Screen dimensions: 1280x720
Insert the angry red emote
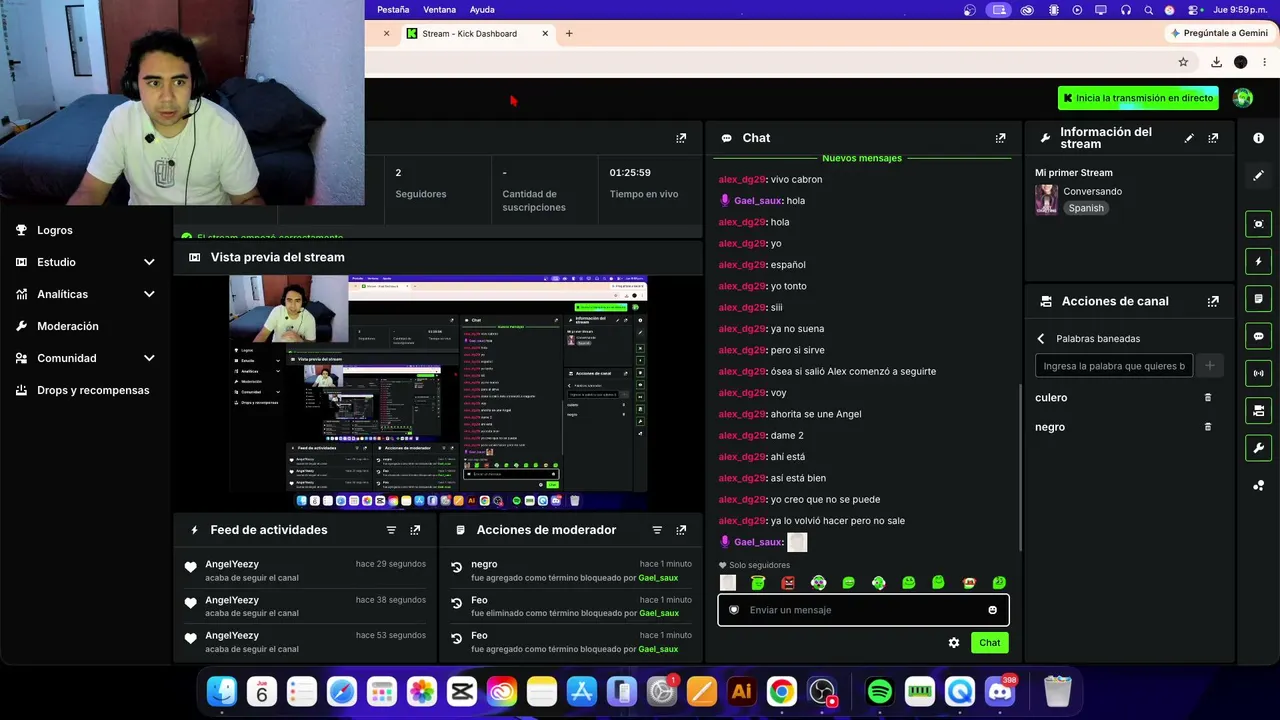tap(788, 583)
